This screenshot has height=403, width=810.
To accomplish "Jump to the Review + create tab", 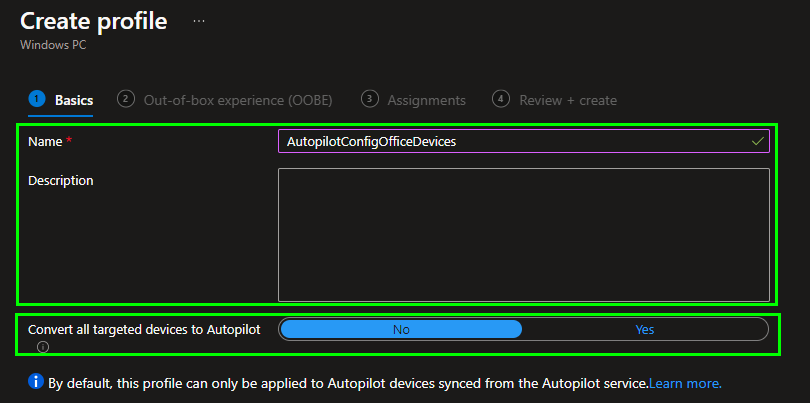I will coord(567,100).
